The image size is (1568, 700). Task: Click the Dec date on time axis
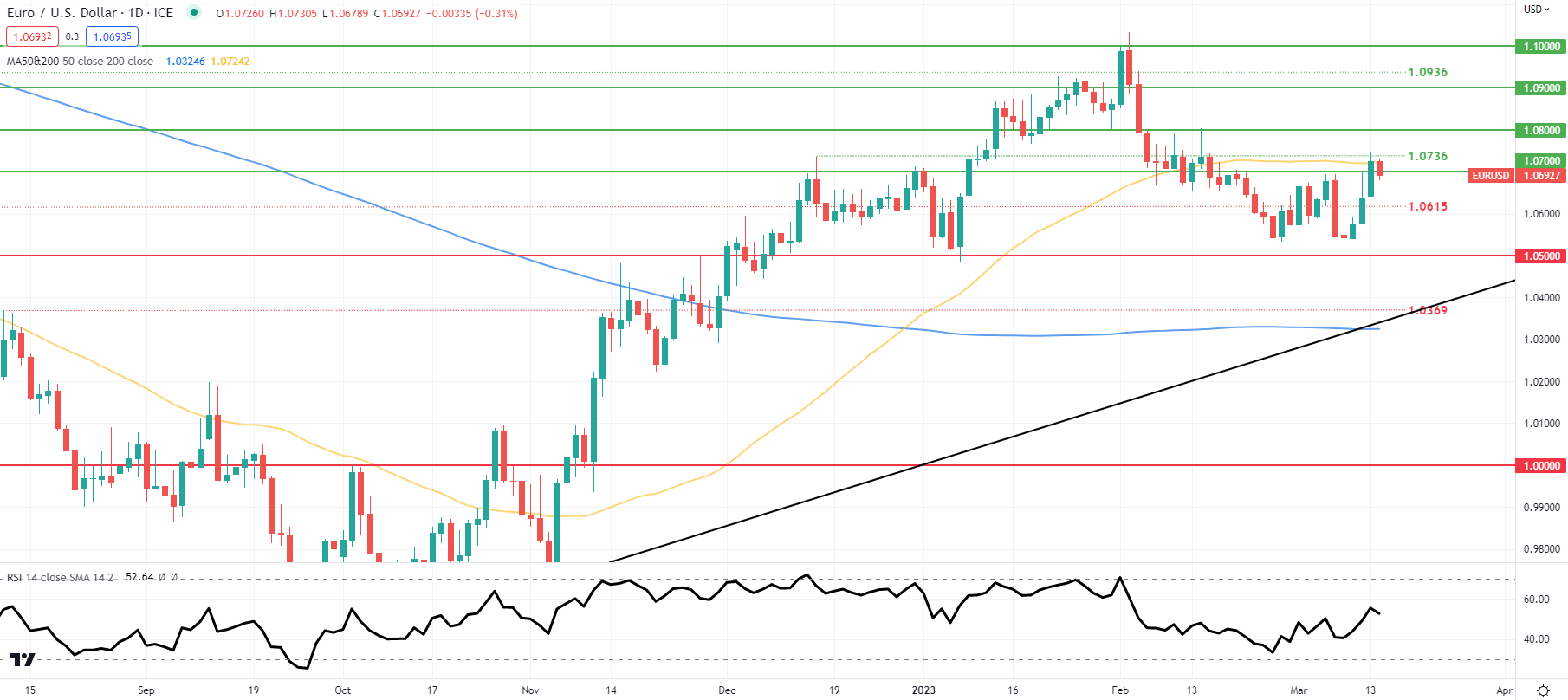(727, 690)
